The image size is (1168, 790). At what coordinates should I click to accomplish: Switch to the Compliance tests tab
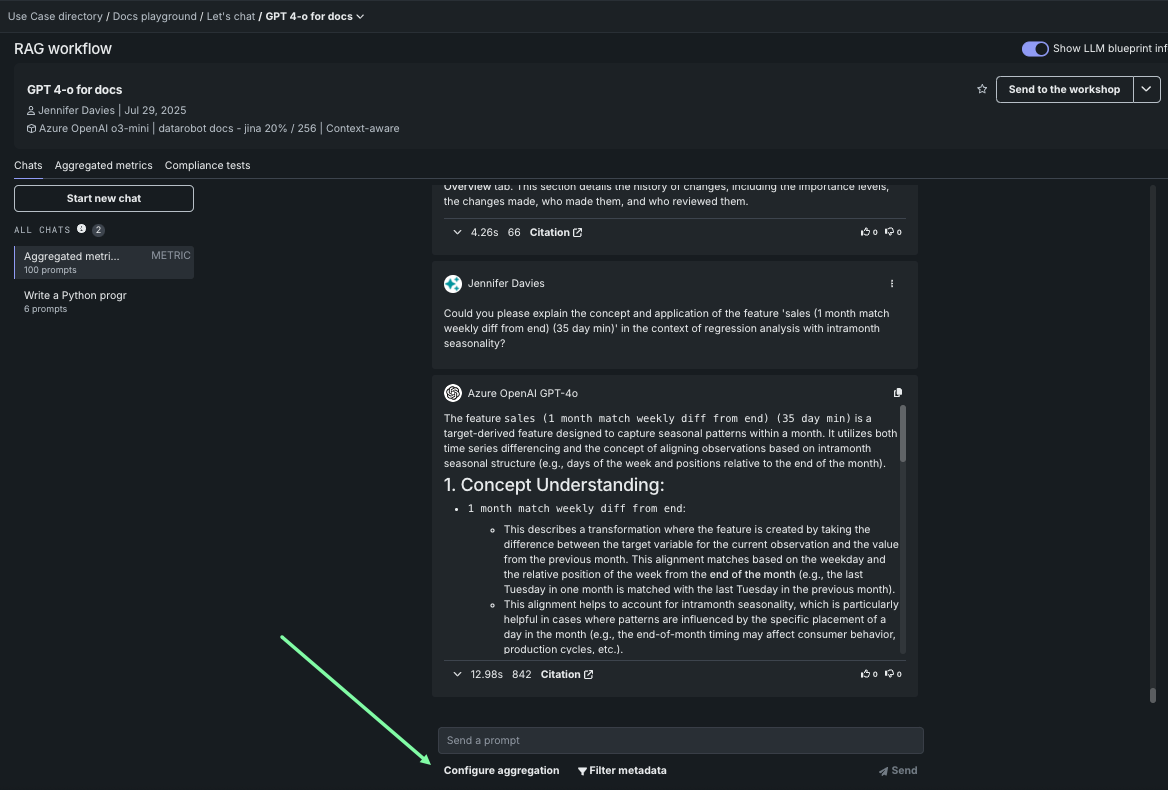[x=207, y=165]
